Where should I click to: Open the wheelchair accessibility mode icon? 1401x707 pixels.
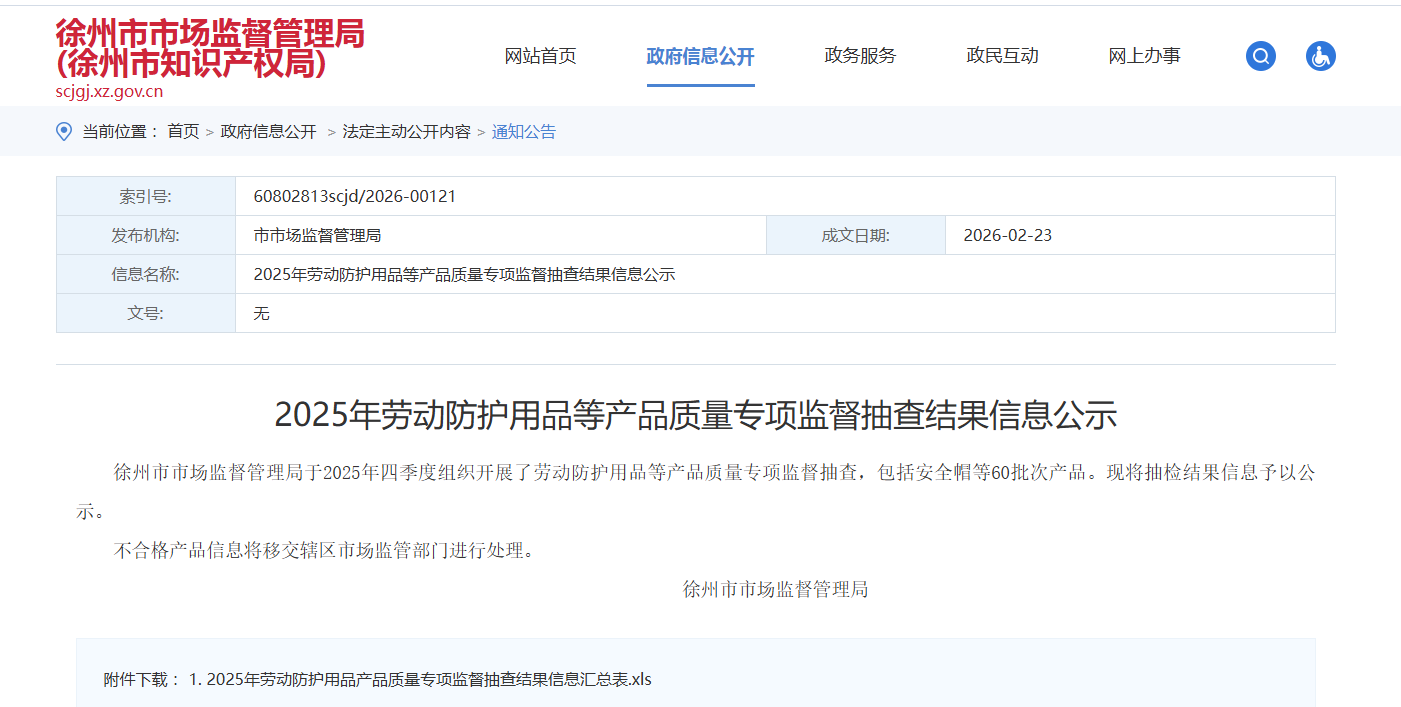tap(1320, 56)
